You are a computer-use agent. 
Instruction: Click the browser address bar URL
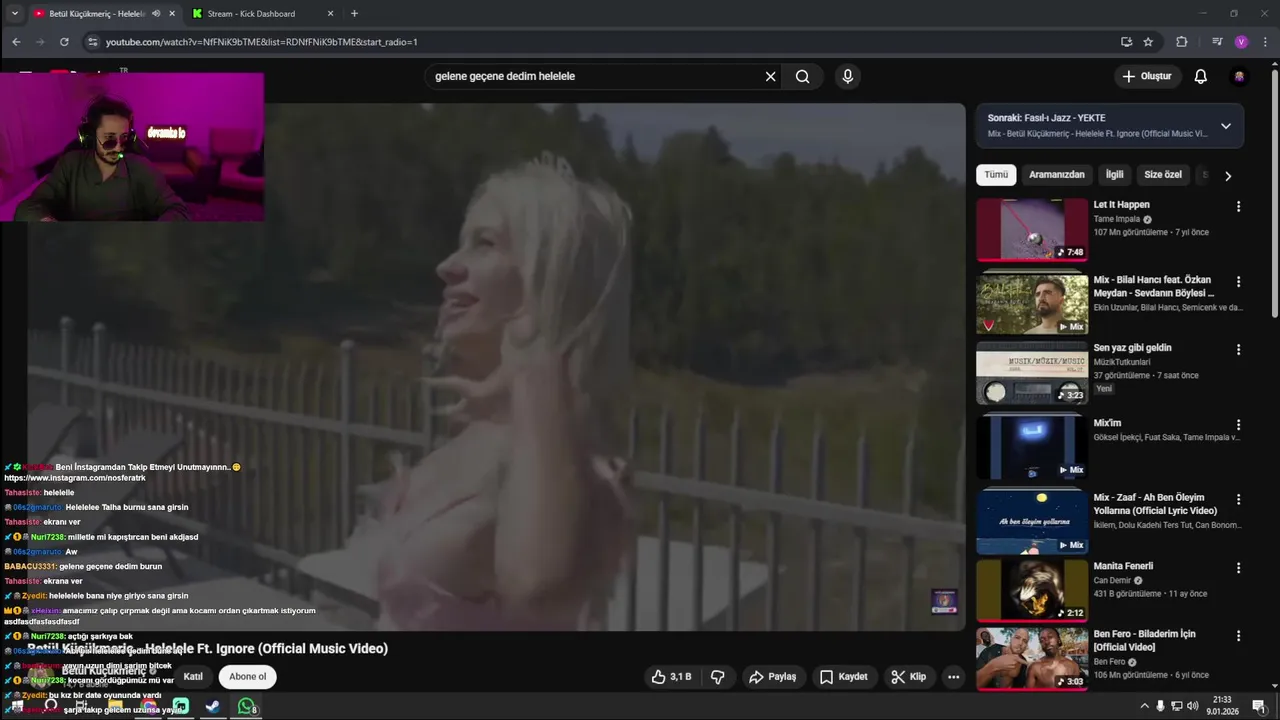[262, 42]
